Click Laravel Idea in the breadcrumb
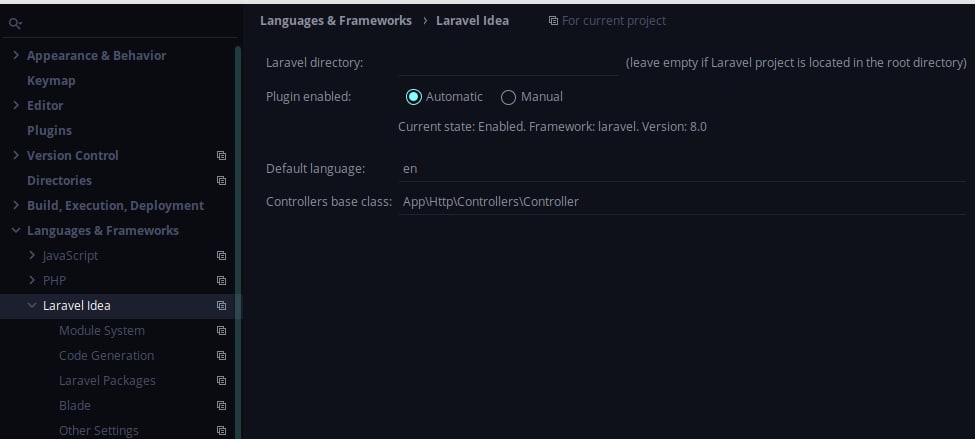The height and width of the screenshot is (439, 975). (473, 21)
